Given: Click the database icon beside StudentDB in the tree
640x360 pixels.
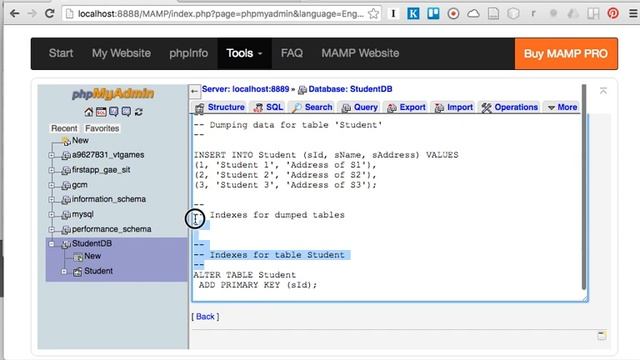Looking at the screenshot, I should coord(66,244).
